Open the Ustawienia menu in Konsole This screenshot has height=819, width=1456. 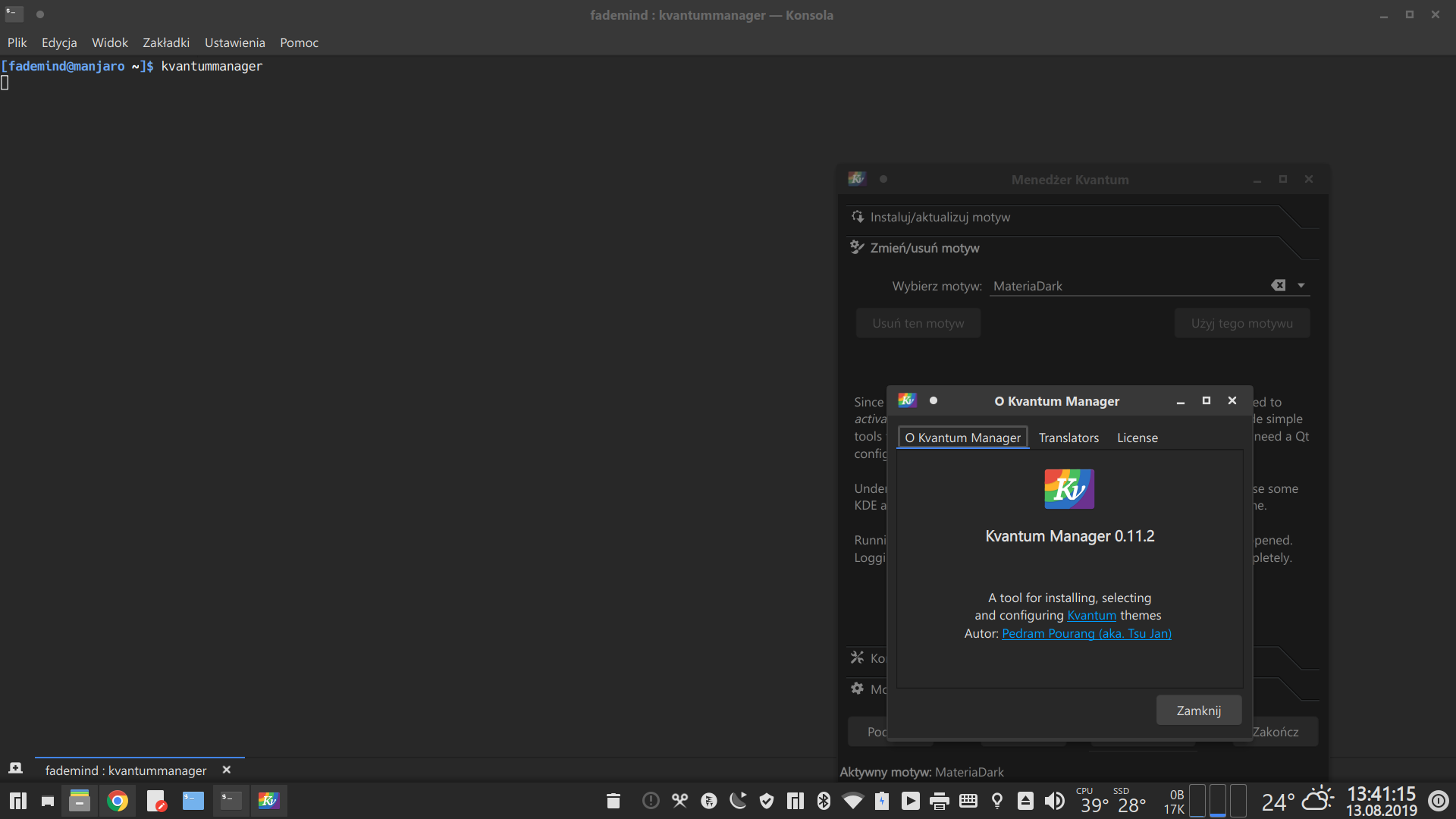234,42
